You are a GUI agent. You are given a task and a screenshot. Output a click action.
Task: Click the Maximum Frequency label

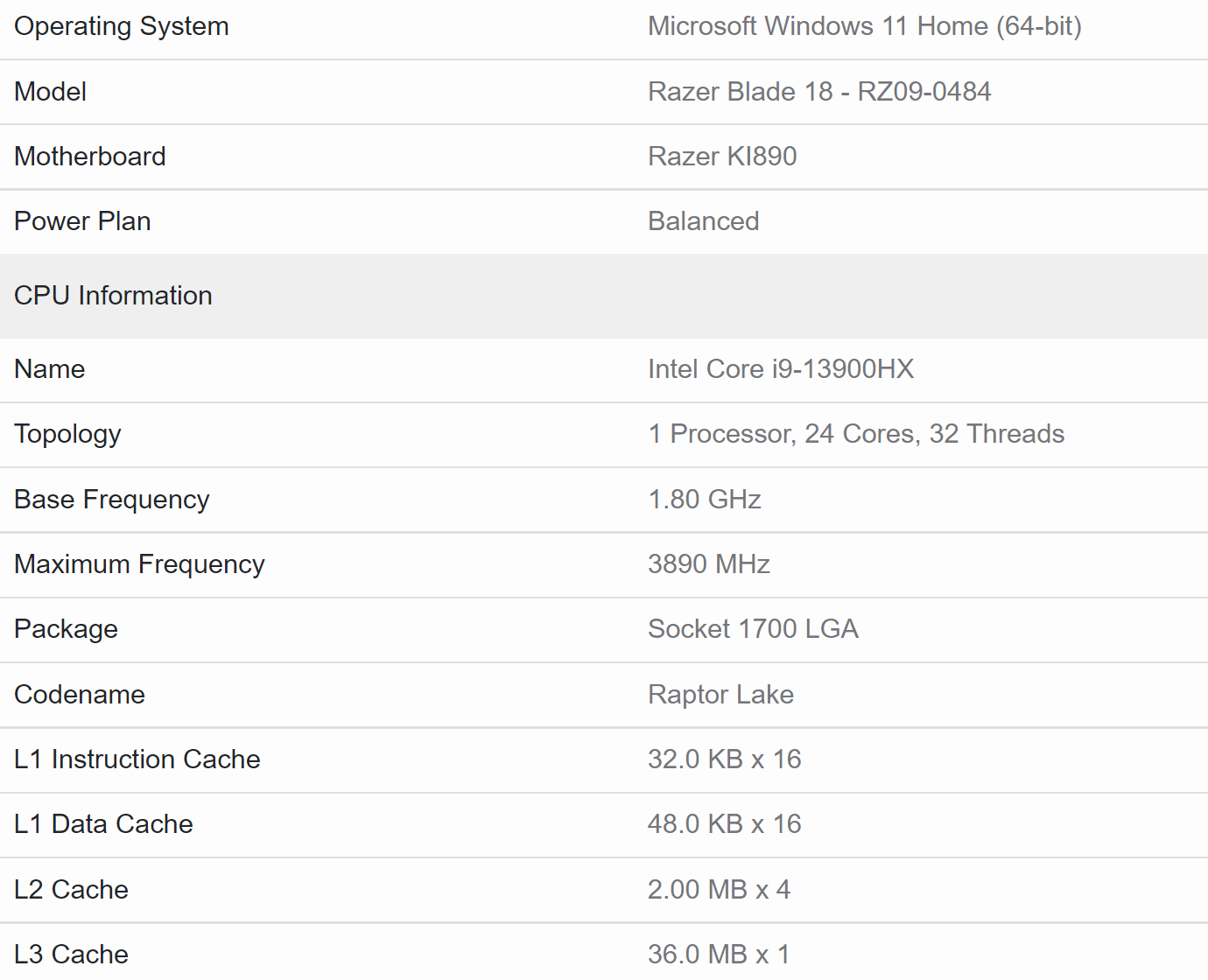pos(139,564)
